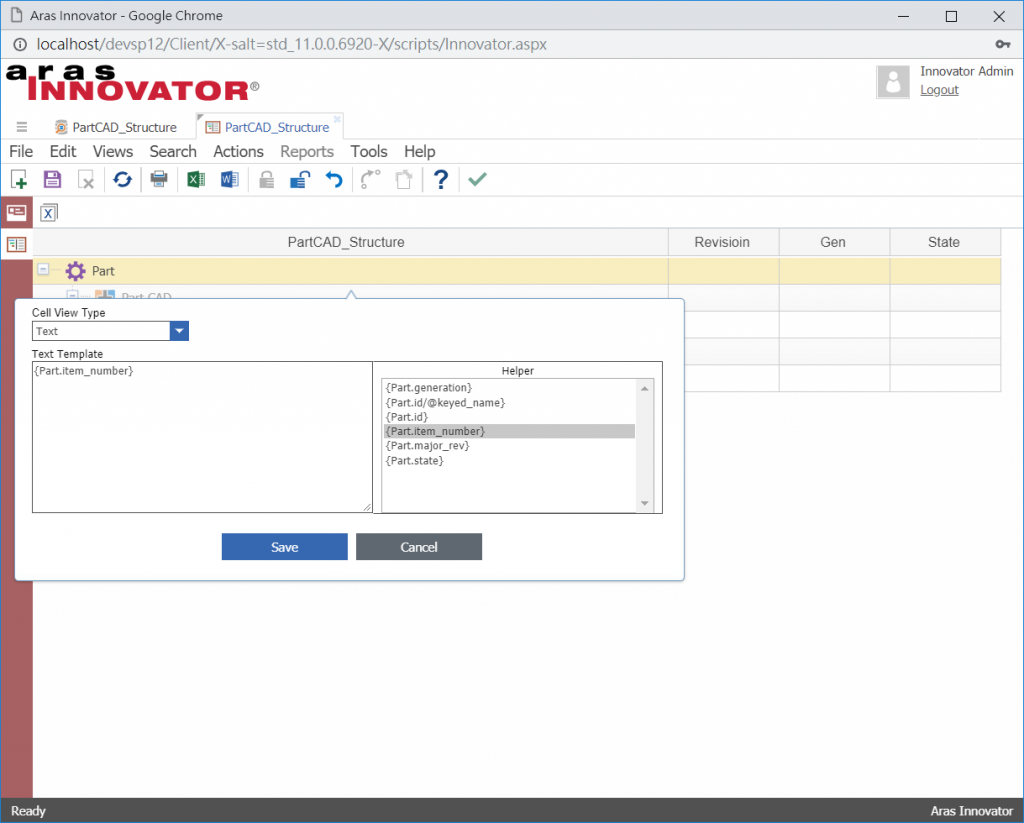Image resolution: width=1024 pixels, height=823 pixels.
Task: Click the boxed X icon below the toolbar
Action: click(48, 213)
